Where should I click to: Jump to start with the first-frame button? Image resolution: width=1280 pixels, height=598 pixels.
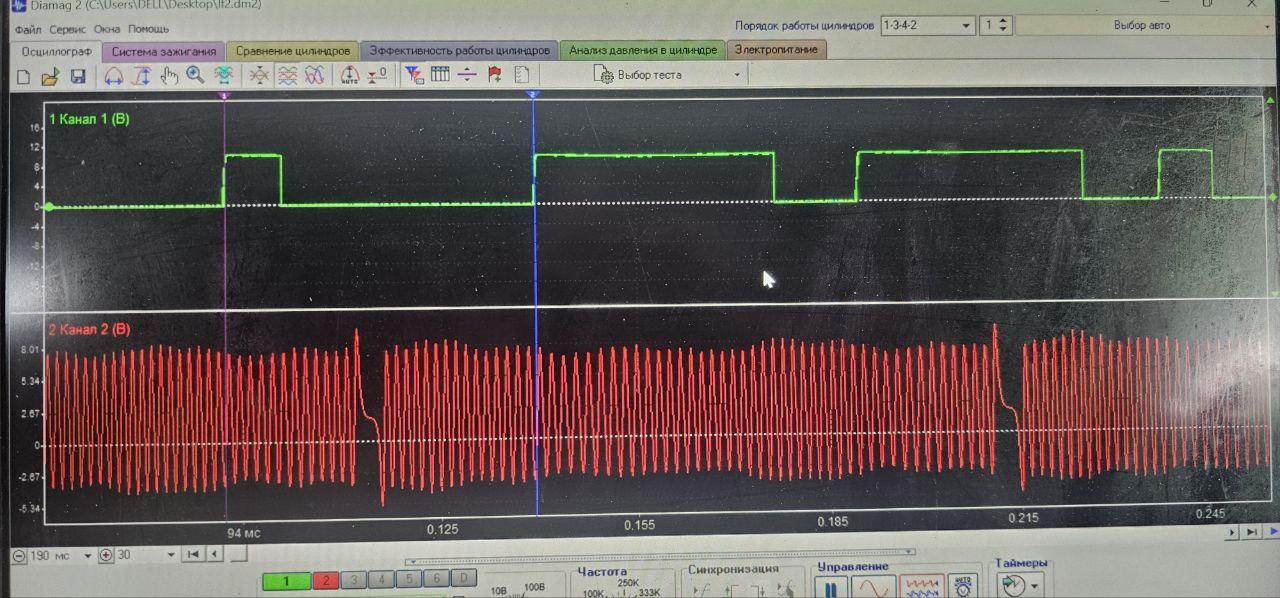tap(195, 554)
